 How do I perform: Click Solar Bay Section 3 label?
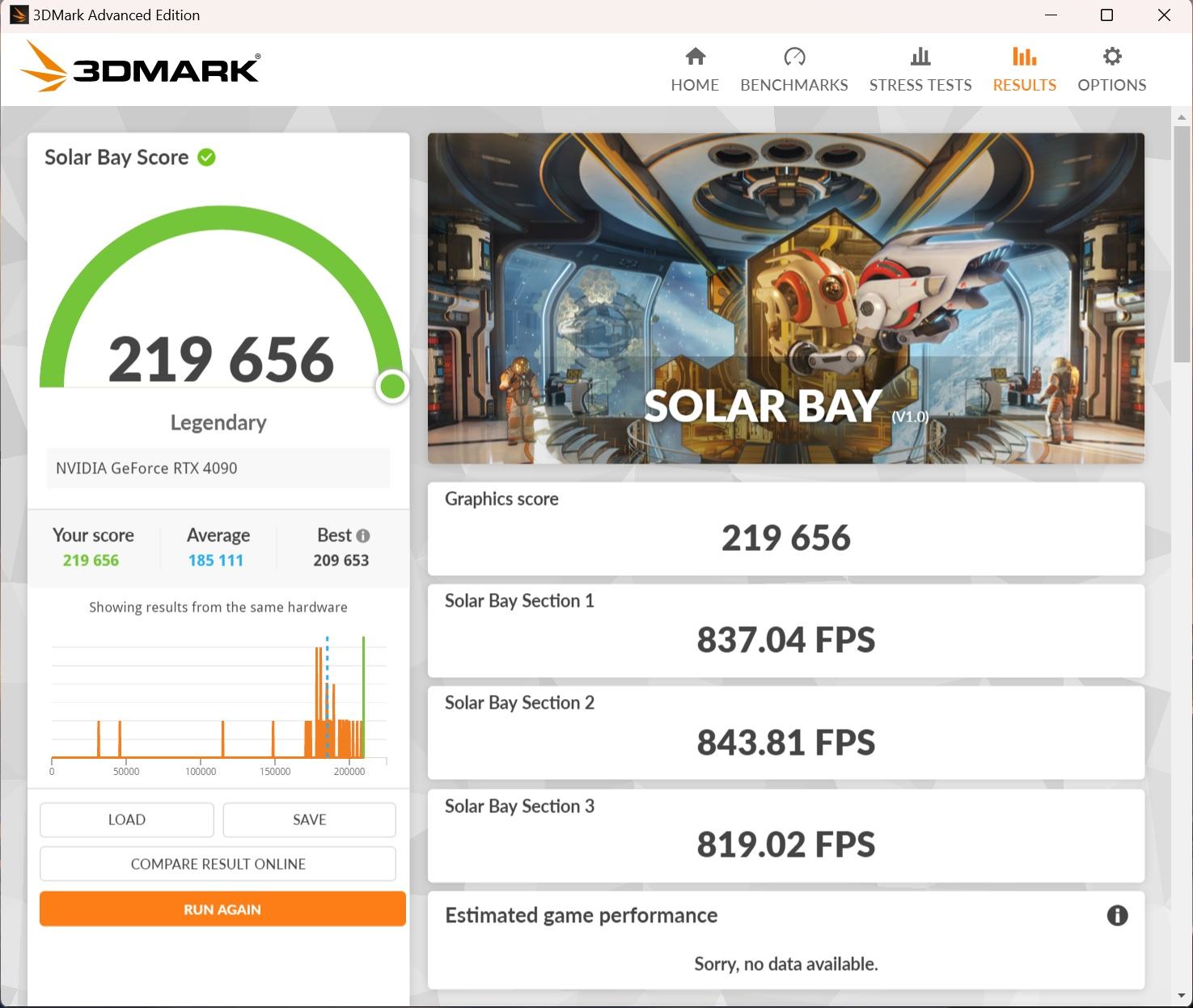click(x=519, y=807)
